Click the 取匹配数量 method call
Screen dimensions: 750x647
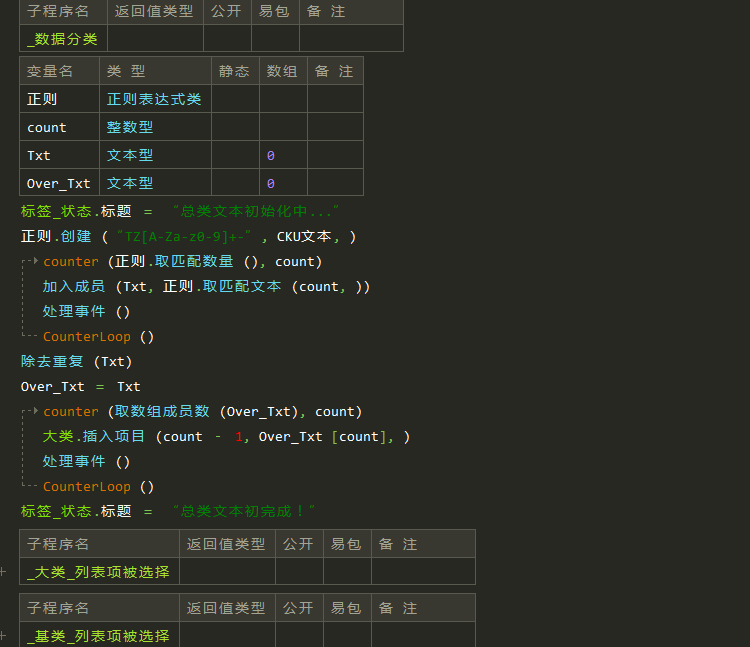click(194, 261)
